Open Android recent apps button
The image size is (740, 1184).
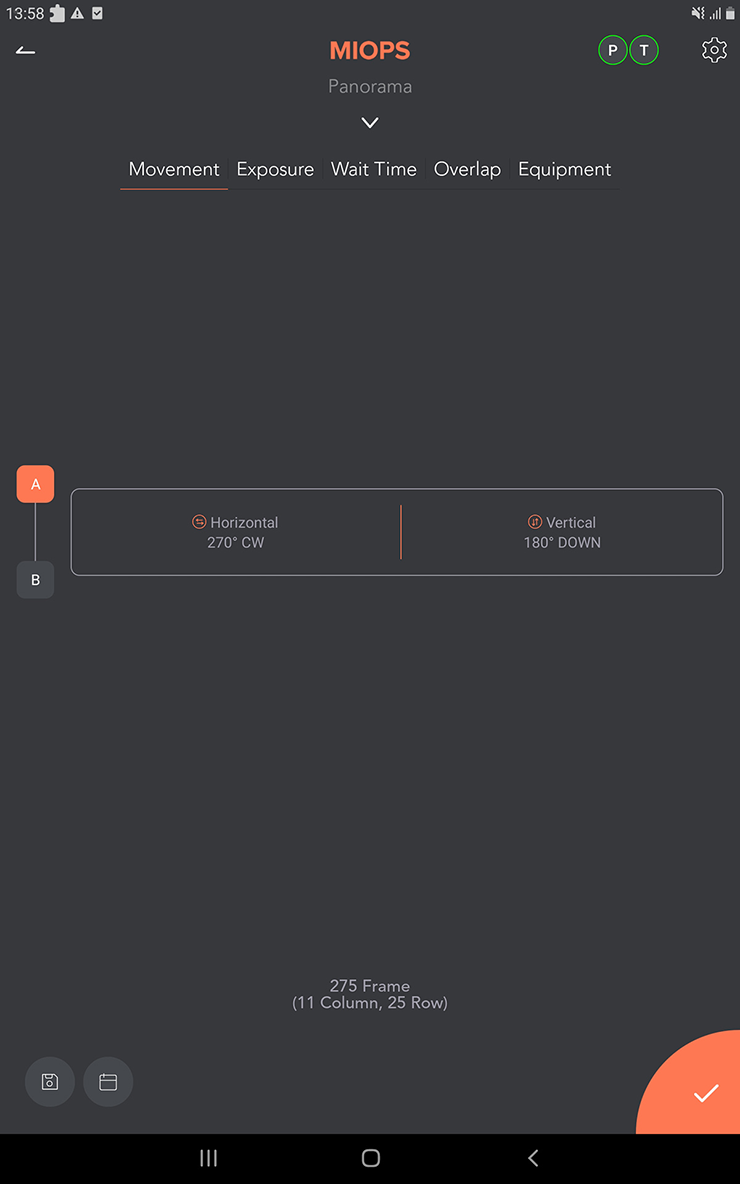208,1158
